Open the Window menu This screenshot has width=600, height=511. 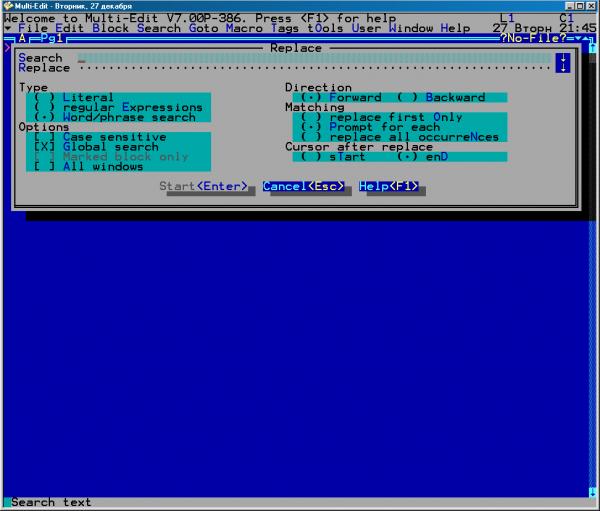411,28
